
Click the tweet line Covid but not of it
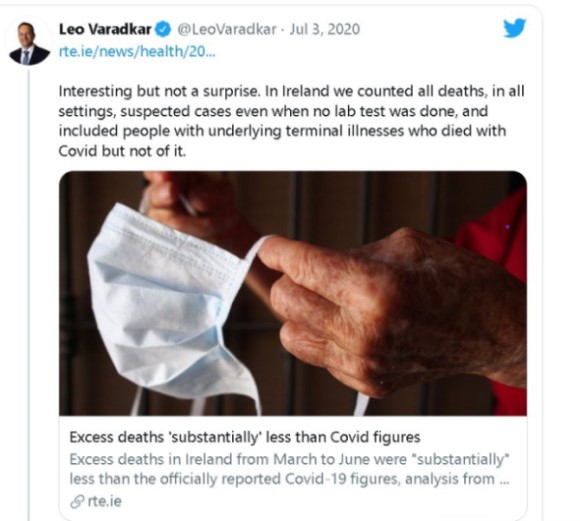[122, 151]
